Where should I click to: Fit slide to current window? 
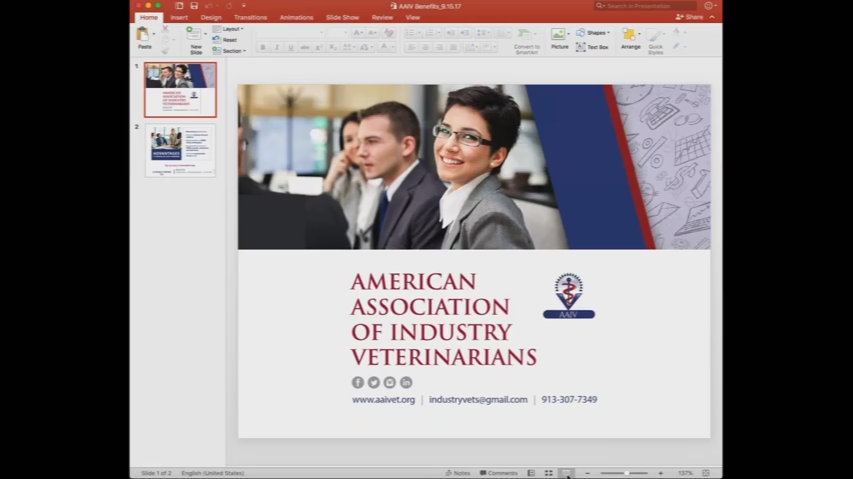(x=706, y=473)
